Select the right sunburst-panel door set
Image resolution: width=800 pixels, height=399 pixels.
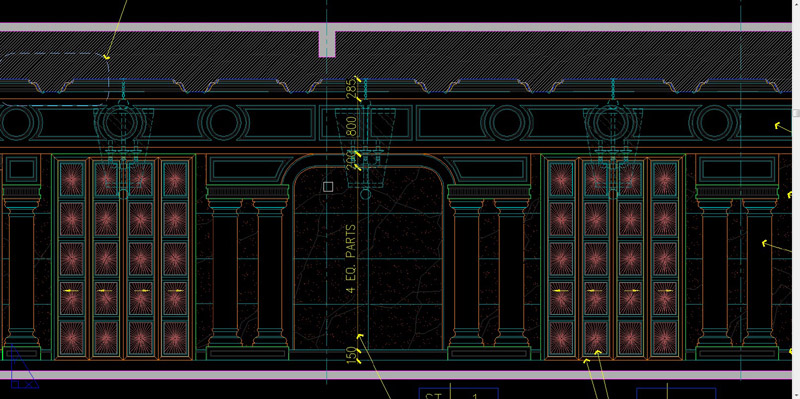click(613, 257)
